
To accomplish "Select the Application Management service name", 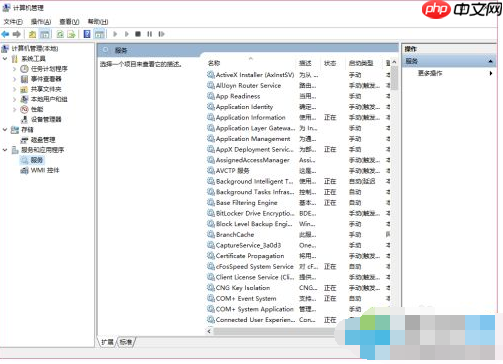I will click(x=253, y=139).
